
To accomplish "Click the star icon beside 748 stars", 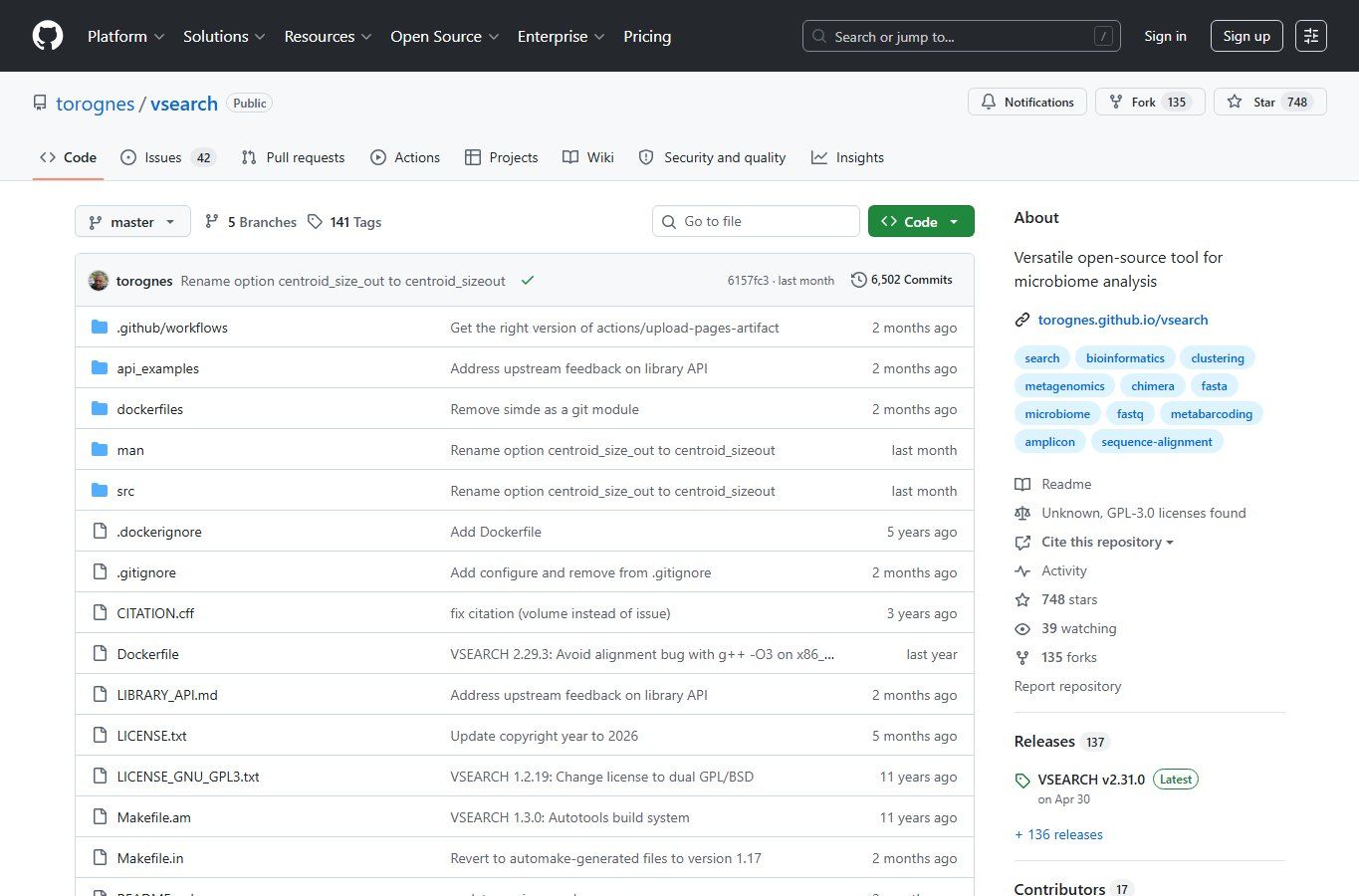I will [x=1022, y=600].
